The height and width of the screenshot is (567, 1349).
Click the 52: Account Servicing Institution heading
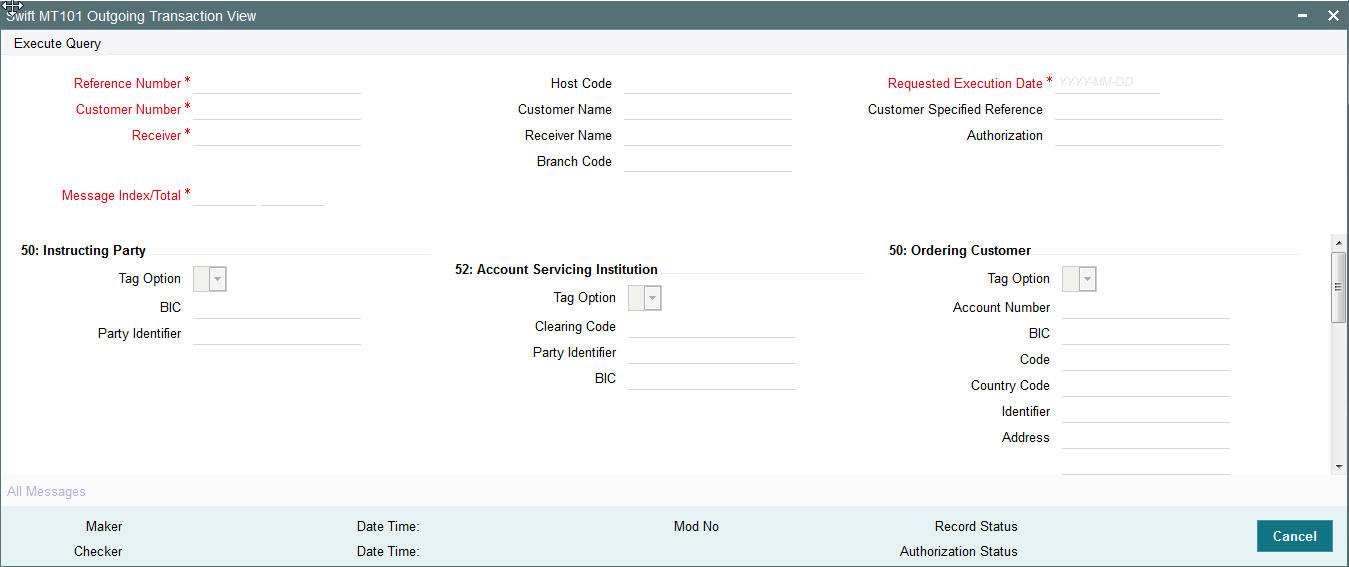point(556,269)
